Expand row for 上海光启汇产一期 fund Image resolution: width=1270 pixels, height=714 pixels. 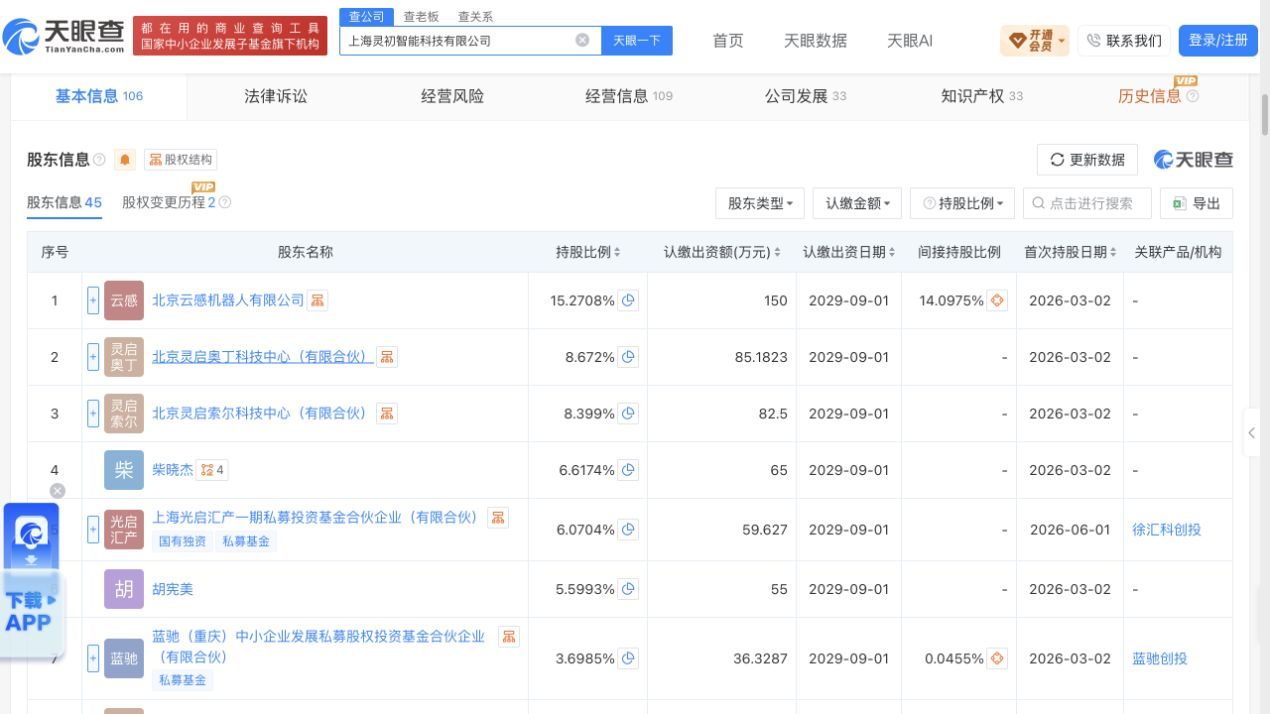tap(93, 529)
